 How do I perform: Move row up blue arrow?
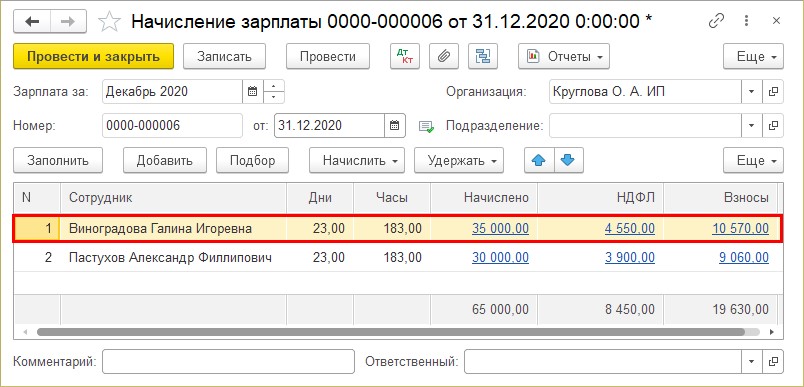(539, 160)
